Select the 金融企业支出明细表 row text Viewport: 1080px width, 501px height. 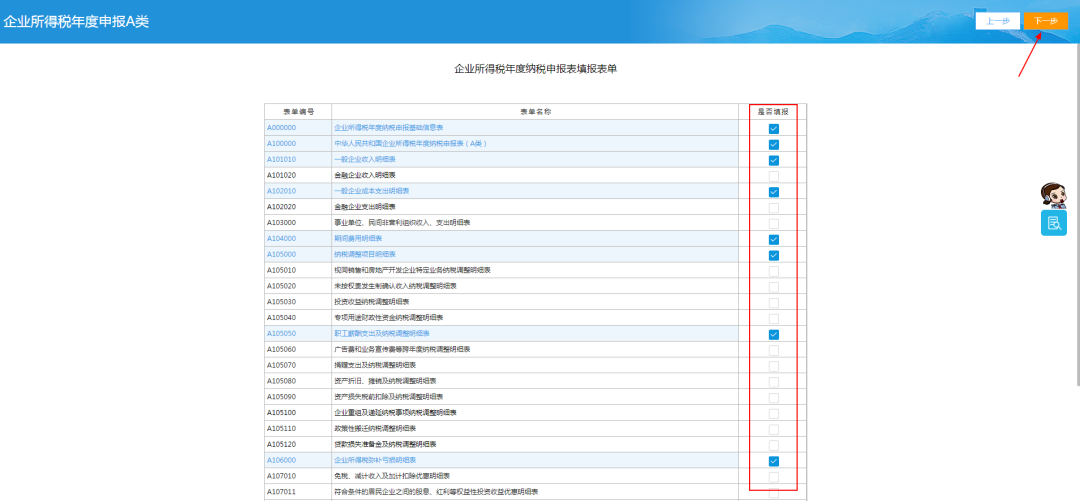364,207
